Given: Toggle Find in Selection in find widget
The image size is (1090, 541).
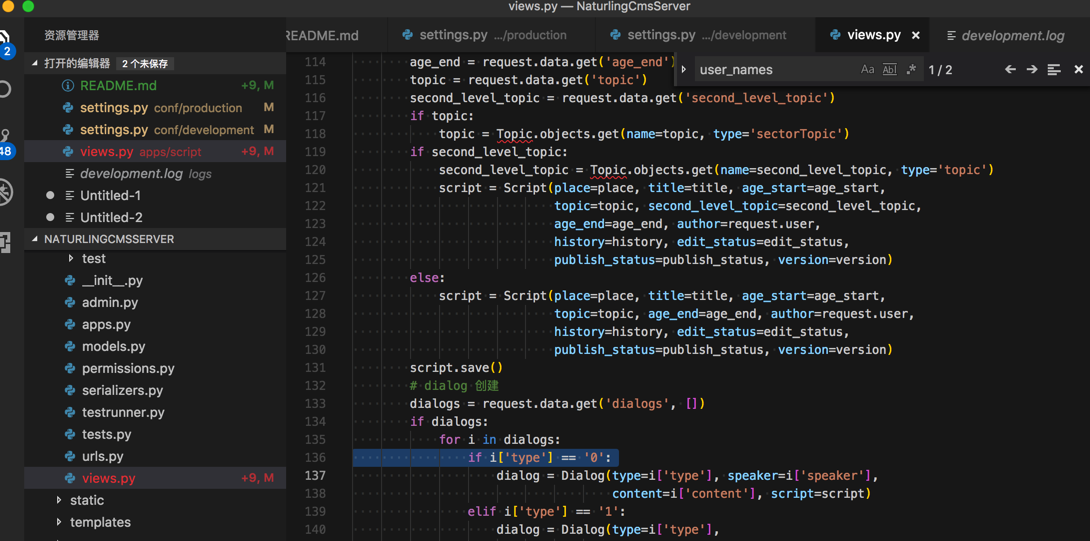Looking at the screenshot, I should click(1055, 70).
